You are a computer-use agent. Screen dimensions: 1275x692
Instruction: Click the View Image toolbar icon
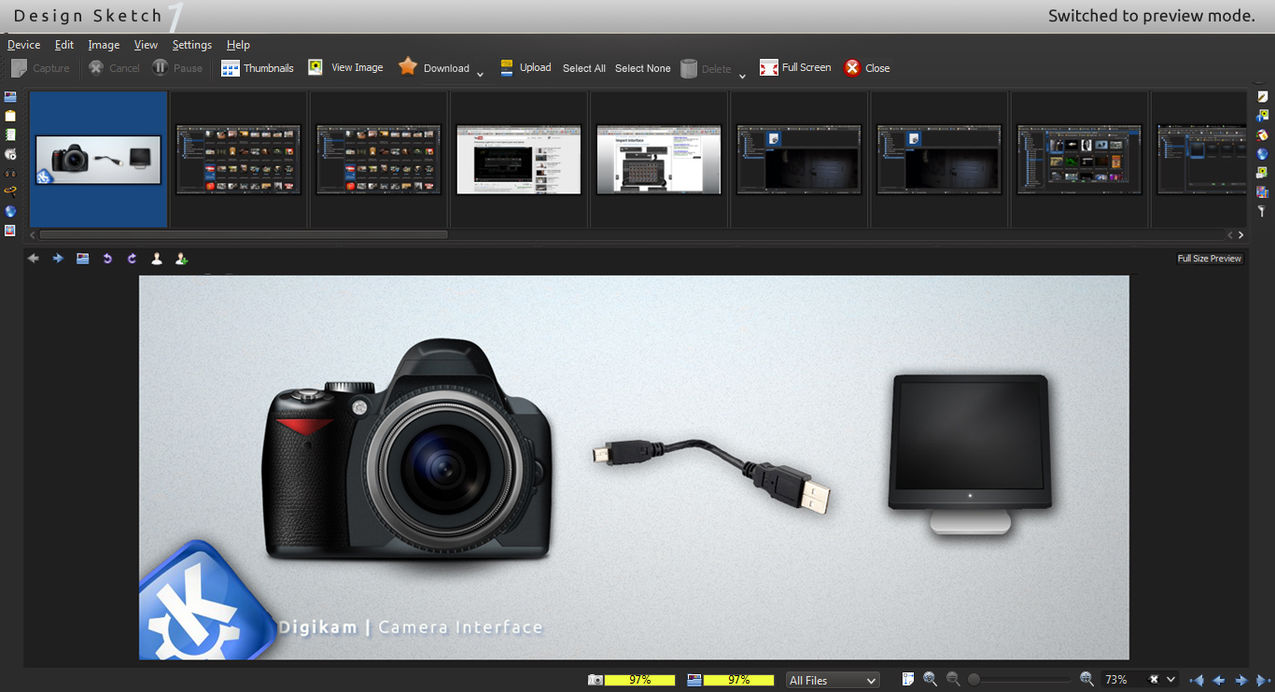click(315, 67)
